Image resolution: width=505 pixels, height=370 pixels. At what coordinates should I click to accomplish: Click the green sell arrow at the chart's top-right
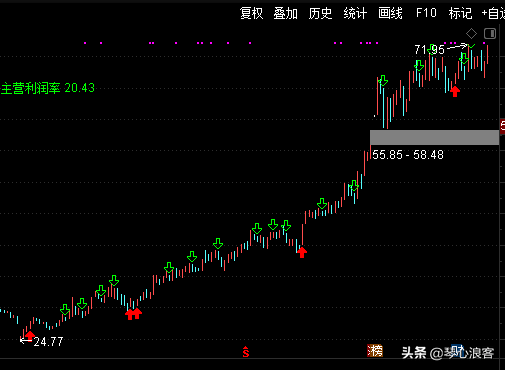coord(464,59)
